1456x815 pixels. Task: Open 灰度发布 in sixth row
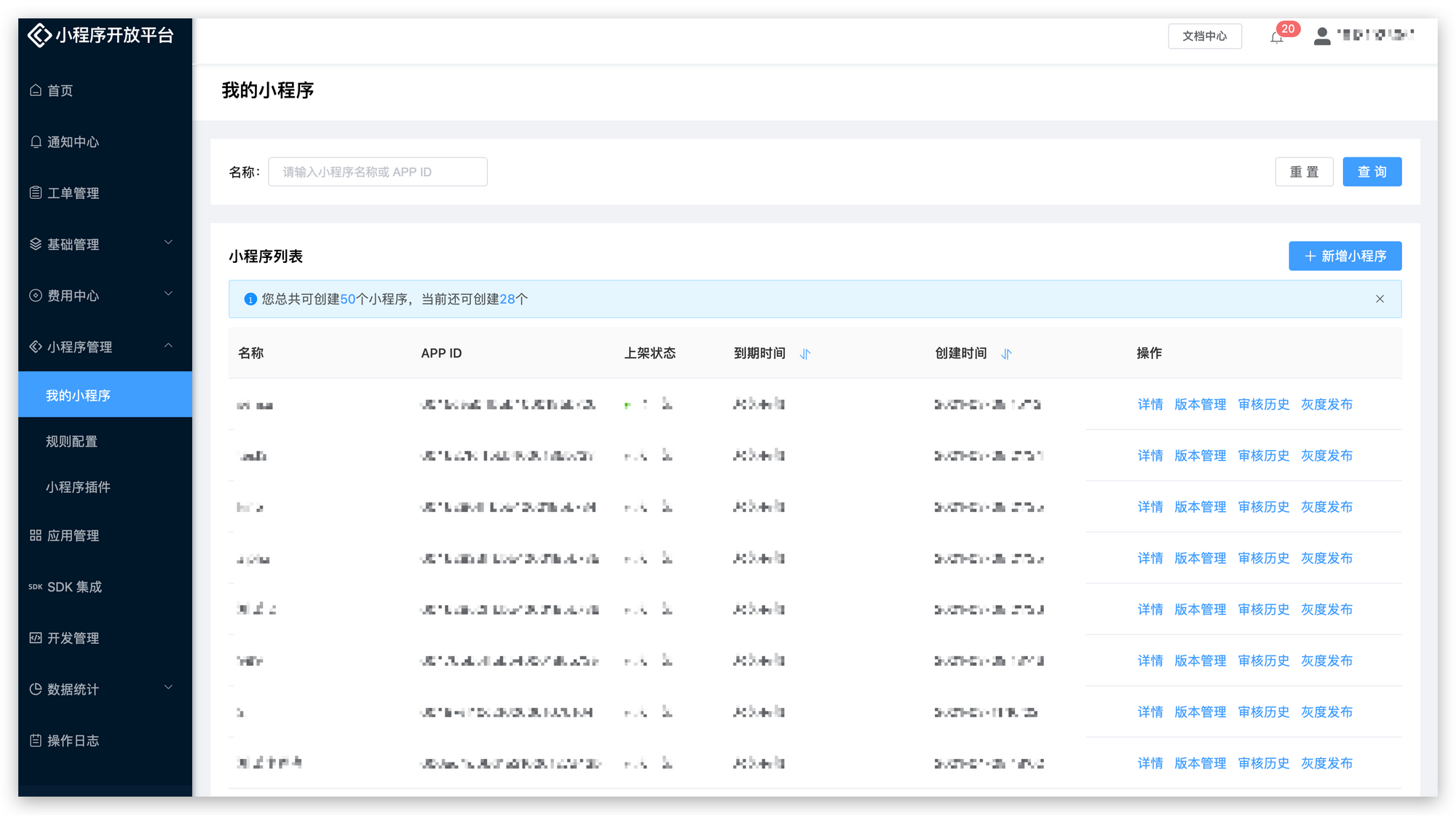[x=1327, y=661]
